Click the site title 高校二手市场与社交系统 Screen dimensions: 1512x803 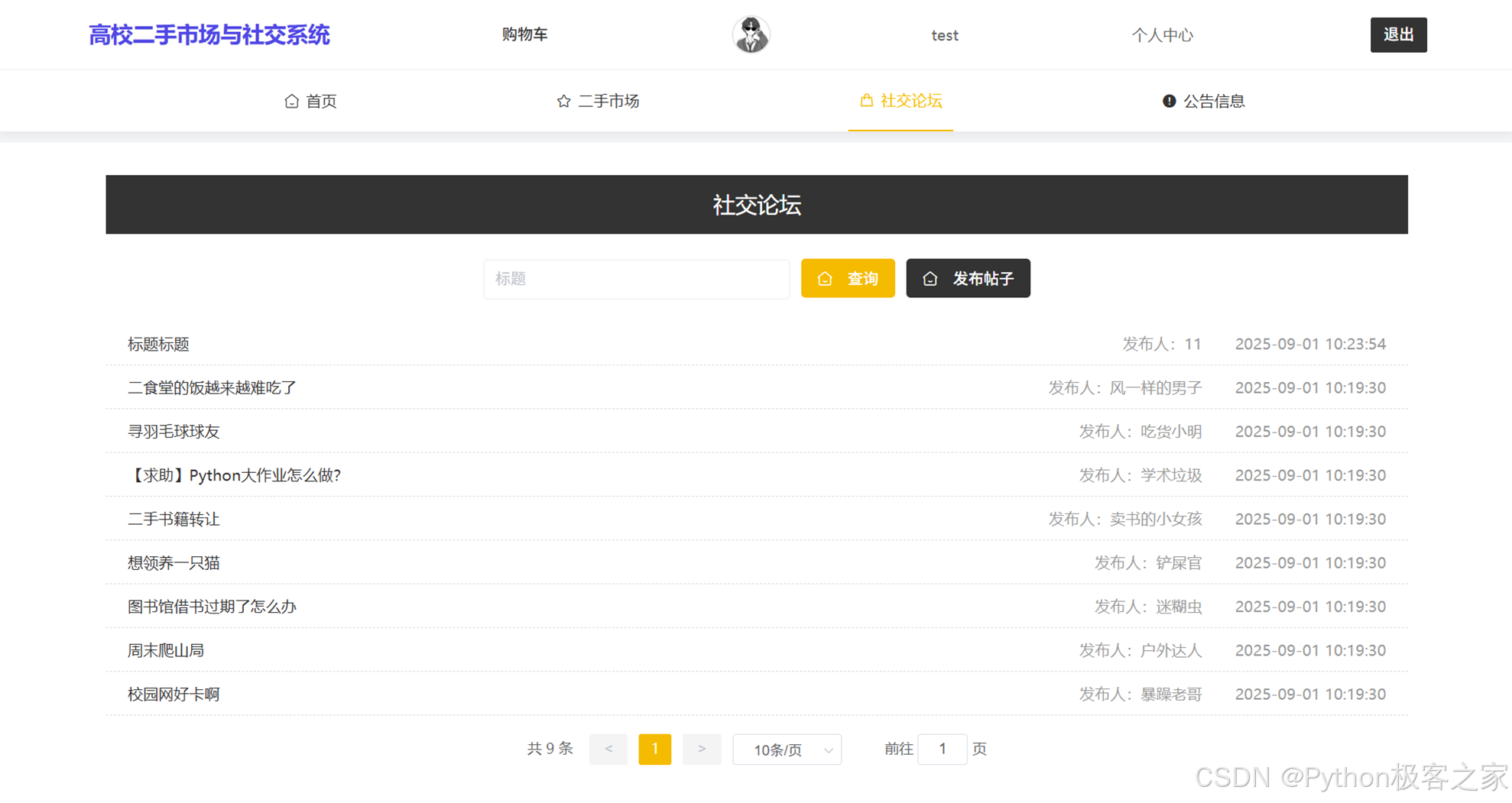pos(209,34)
